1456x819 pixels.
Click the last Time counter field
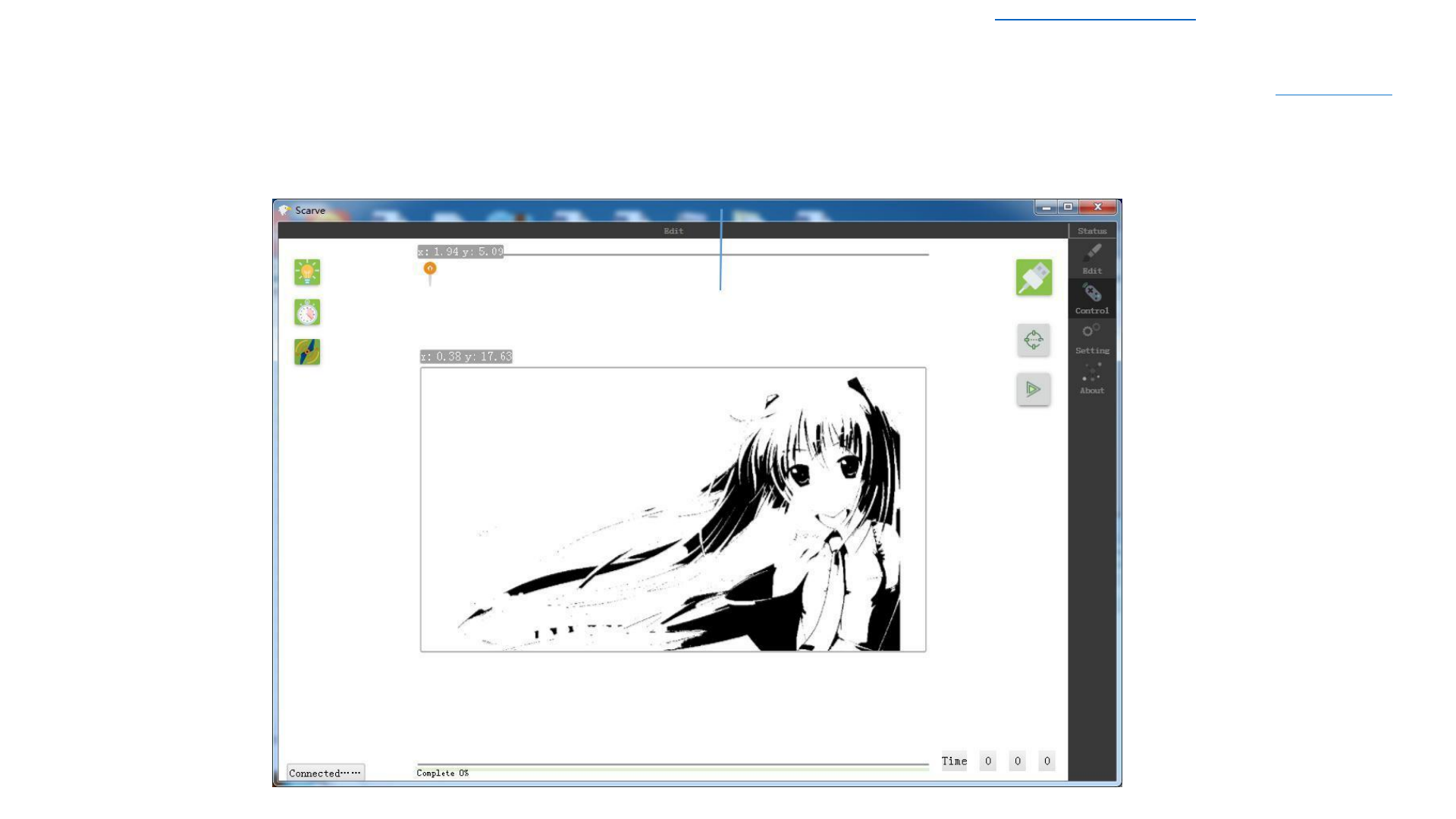(x=1046, y=761)
